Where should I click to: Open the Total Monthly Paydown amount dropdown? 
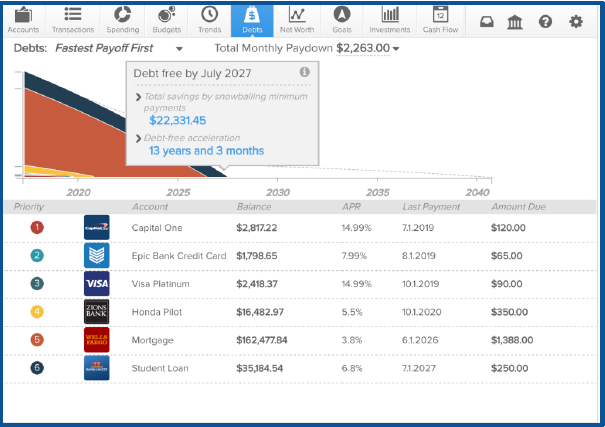click(367, 48)
